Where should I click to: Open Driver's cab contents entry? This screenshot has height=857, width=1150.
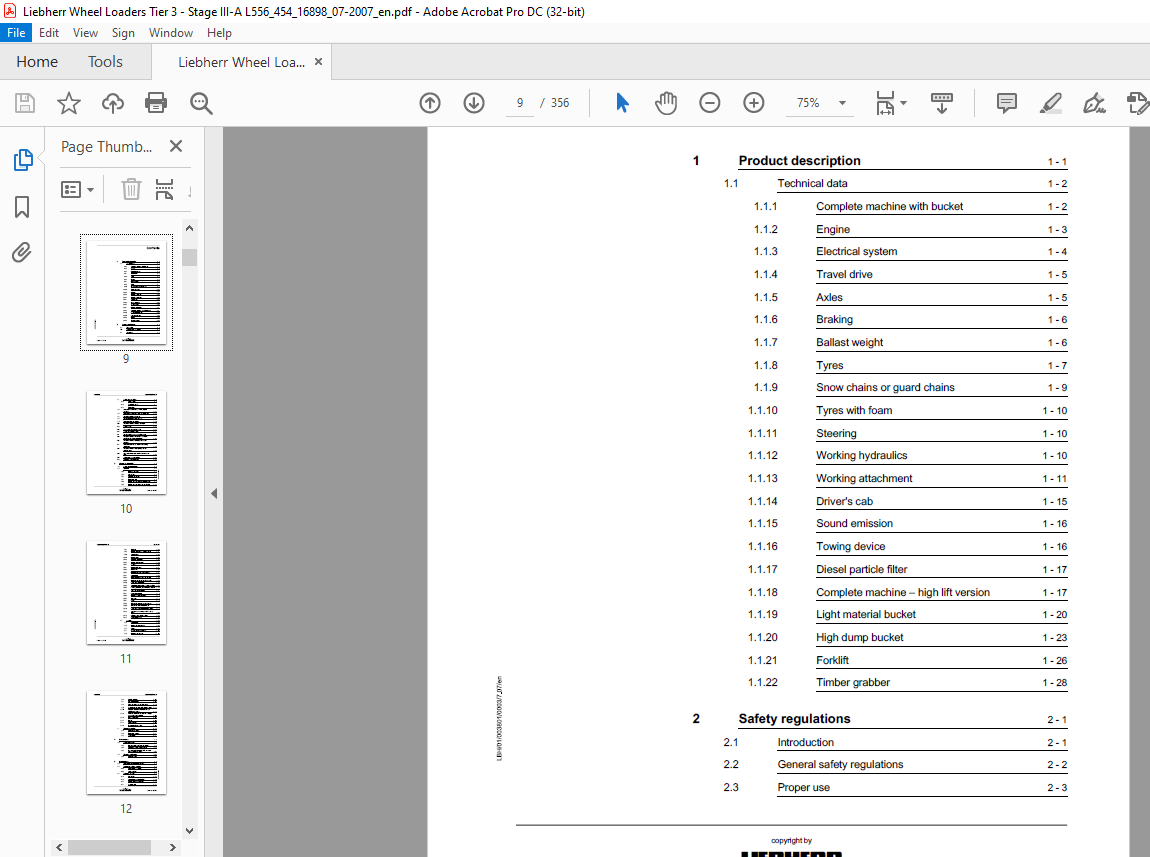tap(844, 501)
